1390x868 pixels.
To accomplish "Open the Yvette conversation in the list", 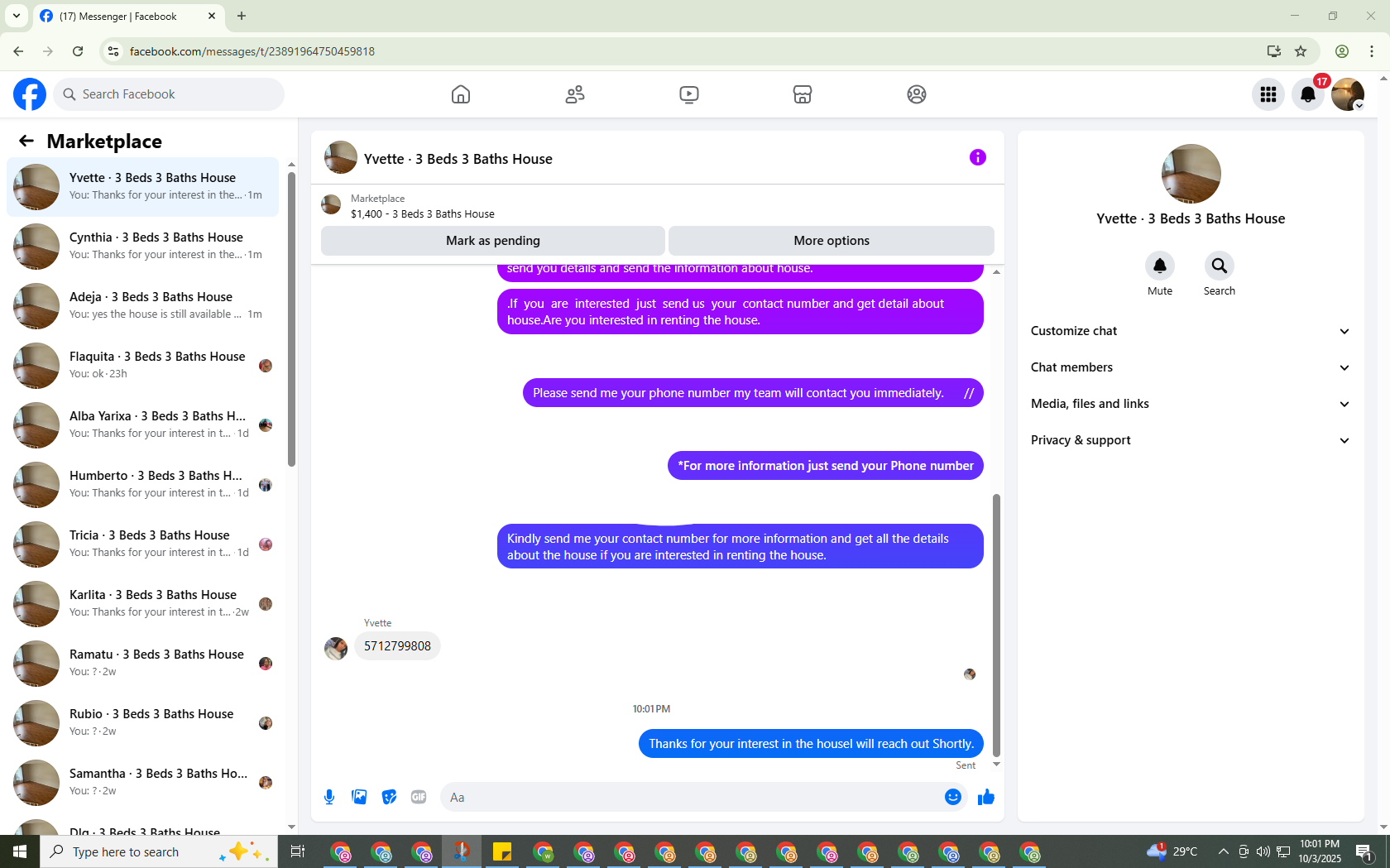I will coord(142,187).
